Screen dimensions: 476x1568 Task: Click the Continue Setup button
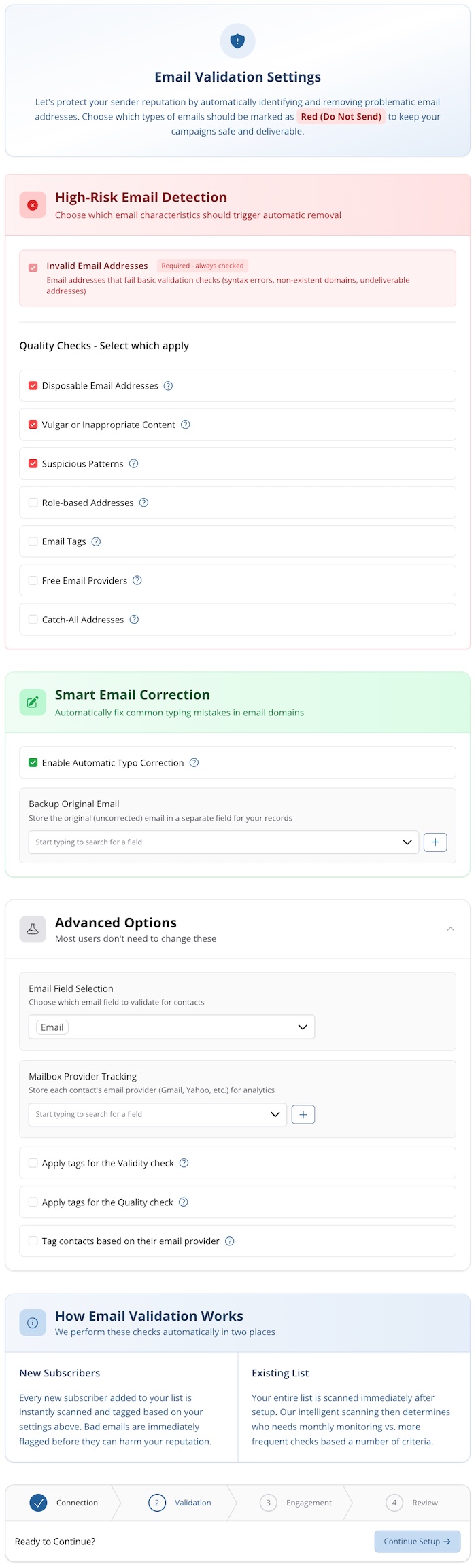[x=417, y=1542]
